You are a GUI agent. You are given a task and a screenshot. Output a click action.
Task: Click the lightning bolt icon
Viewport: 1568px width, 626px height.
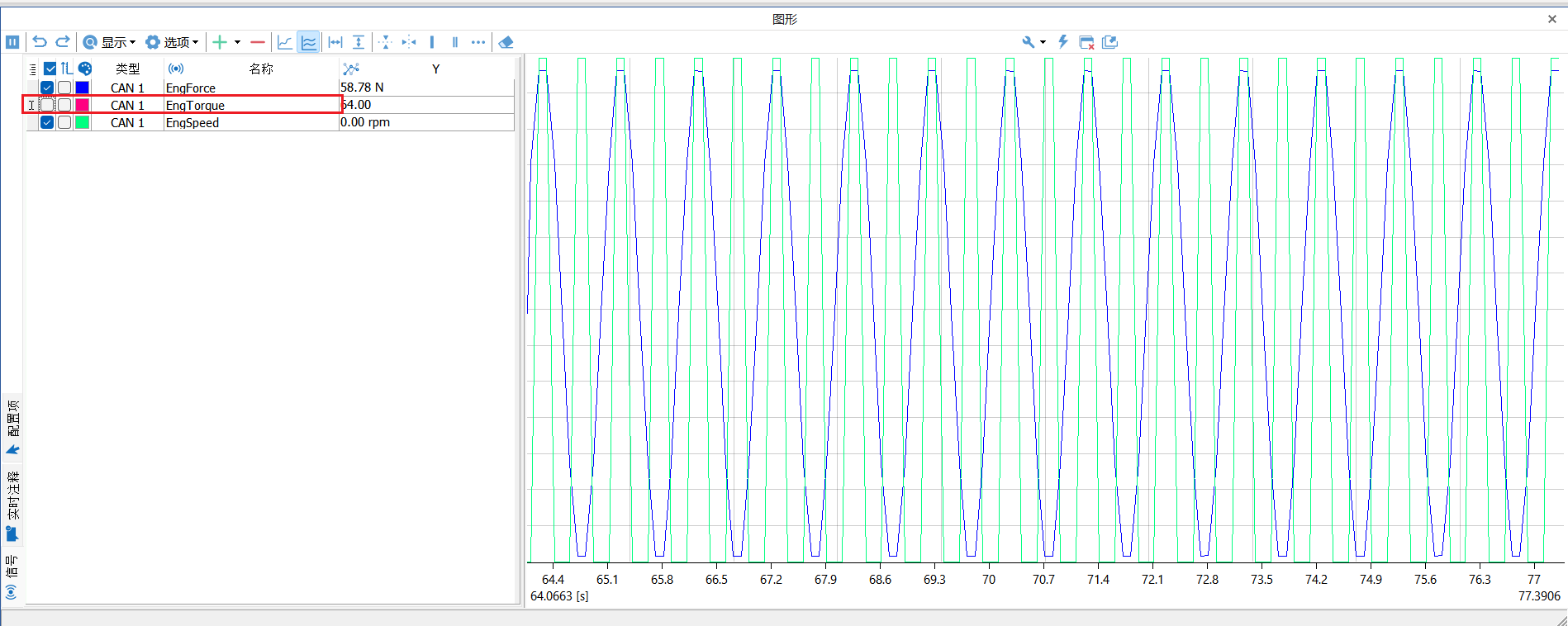click(1063, 42)
